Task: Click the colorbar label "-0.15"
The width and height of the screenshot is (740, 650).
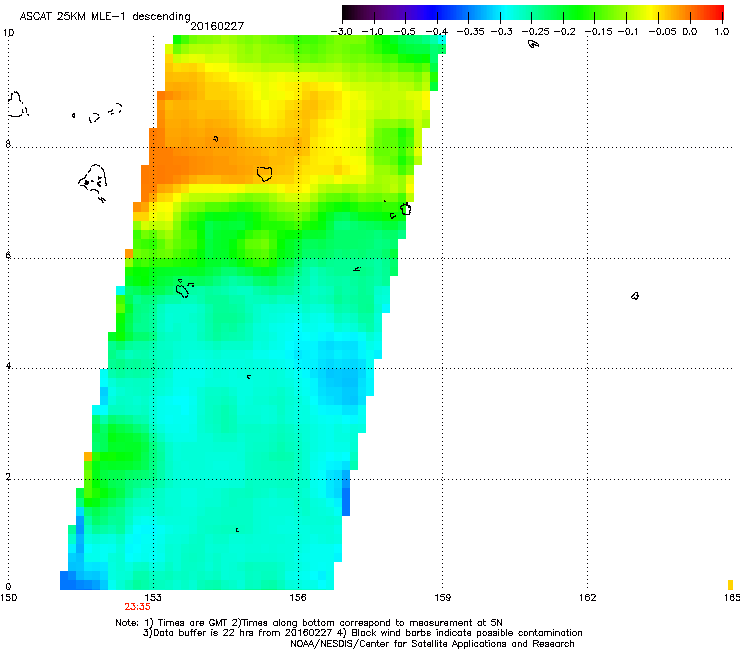Action: click(x=599, y=32)
